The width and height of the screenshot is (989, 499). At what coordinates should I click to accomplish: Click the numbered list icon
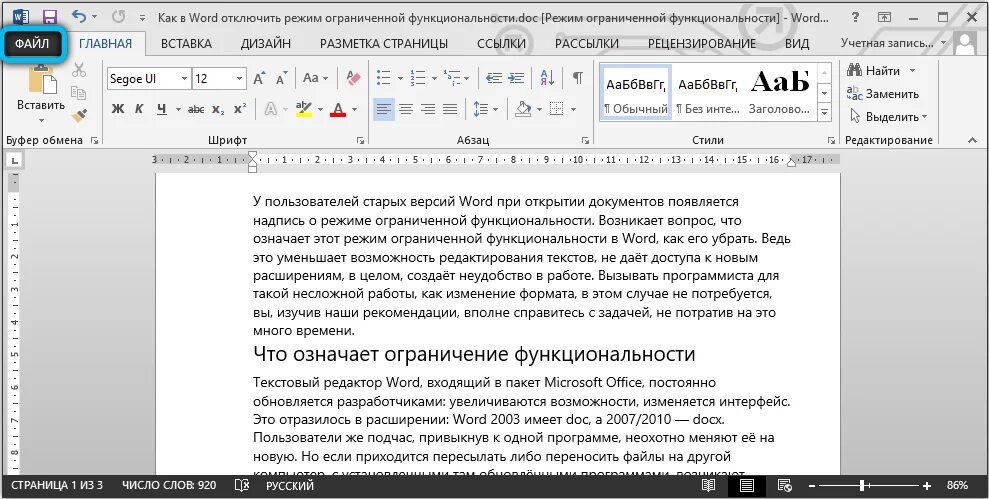point(418,78)
